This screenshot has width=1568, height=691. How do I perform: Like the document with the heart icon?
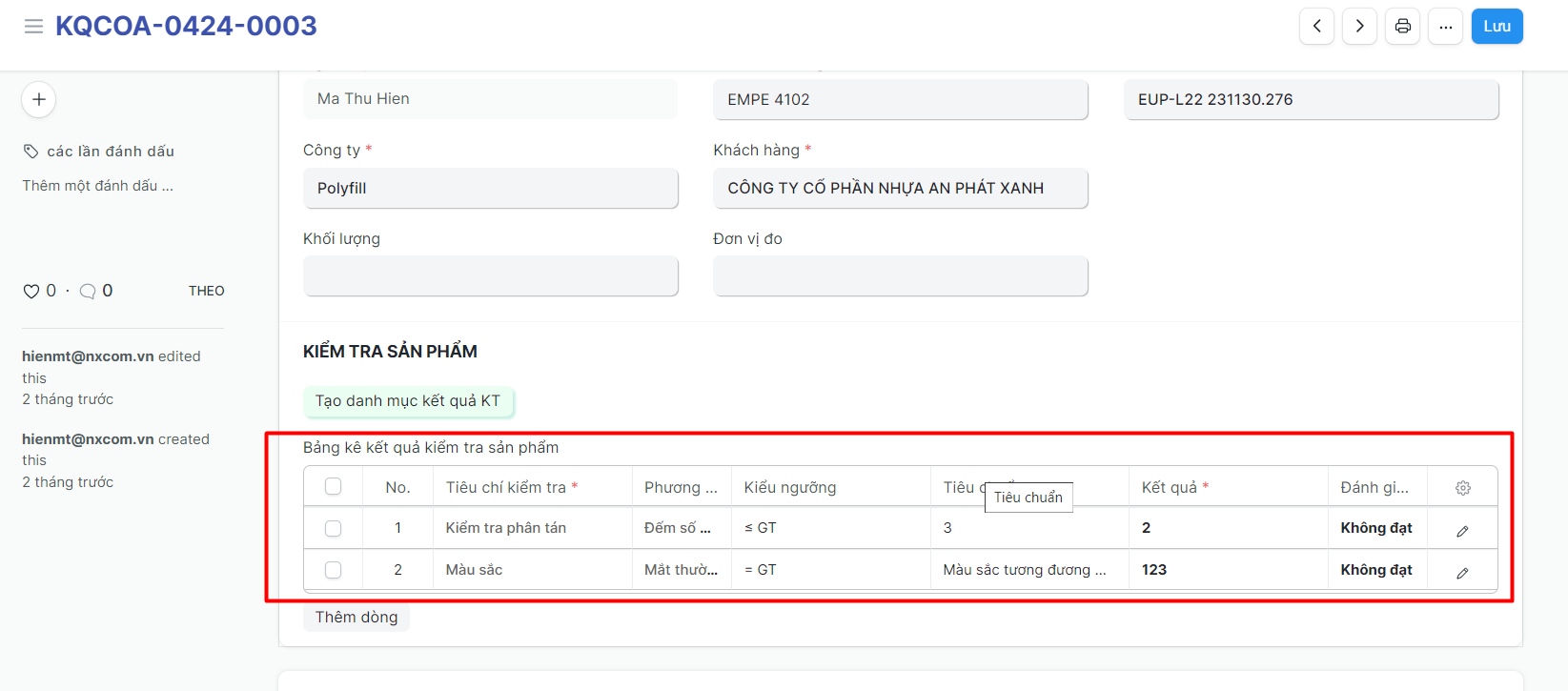click(31, 292)
